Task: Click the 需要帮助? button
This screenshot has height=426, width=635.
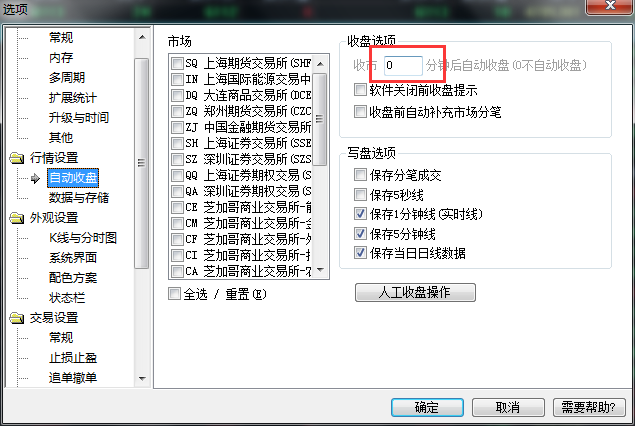Action: 589,407
